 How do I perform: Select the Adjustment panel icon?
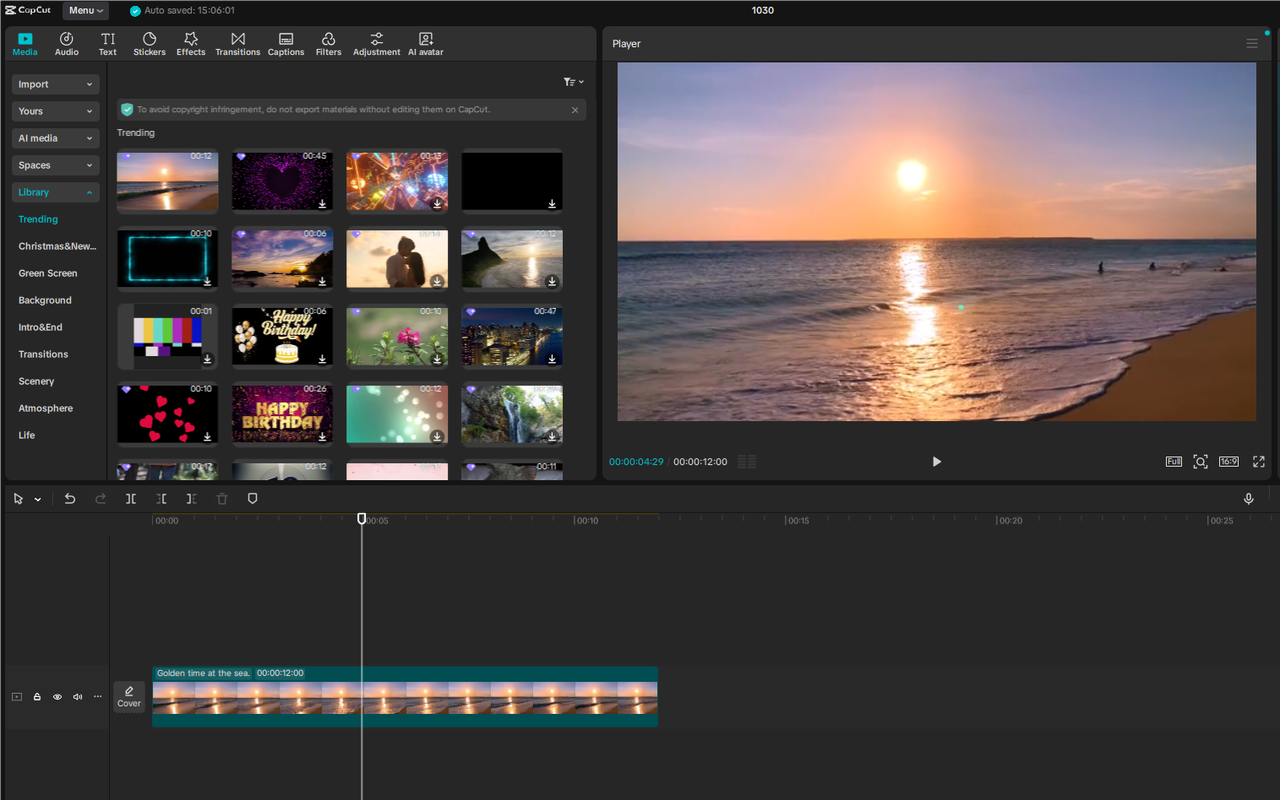pos(376,43)
